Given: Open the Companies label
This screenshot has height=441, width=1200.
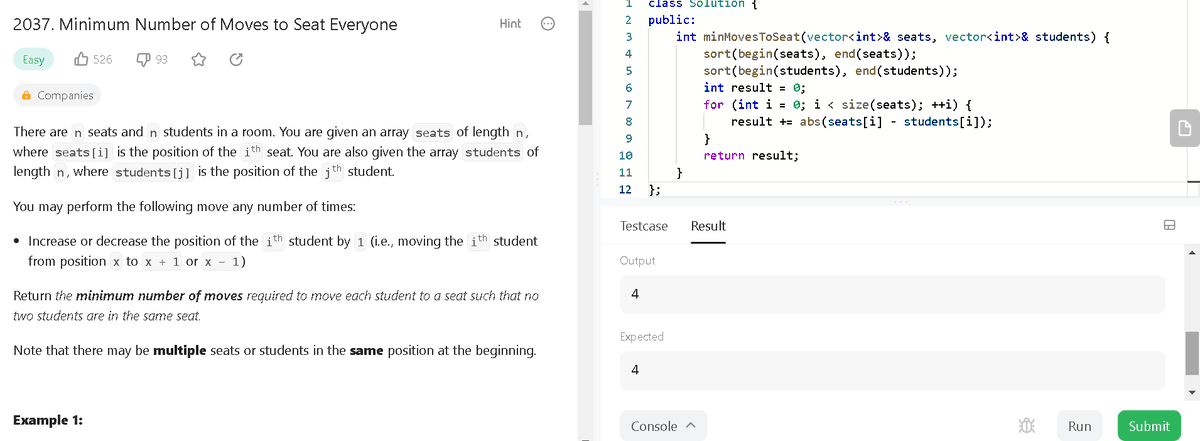Looking at the screenshot, I should coord(65,96).
